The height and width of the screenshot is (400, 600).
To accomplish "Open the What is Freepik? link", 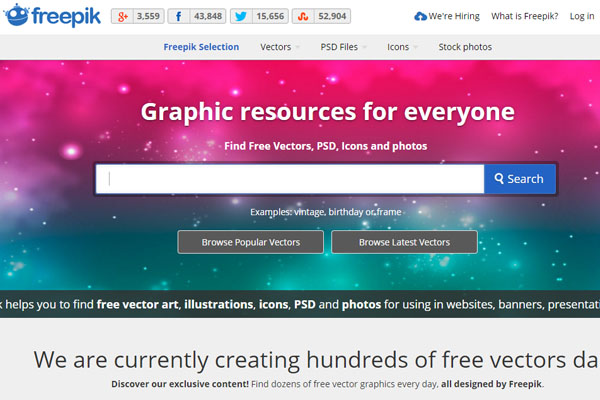I will click(x=525, y=16).
